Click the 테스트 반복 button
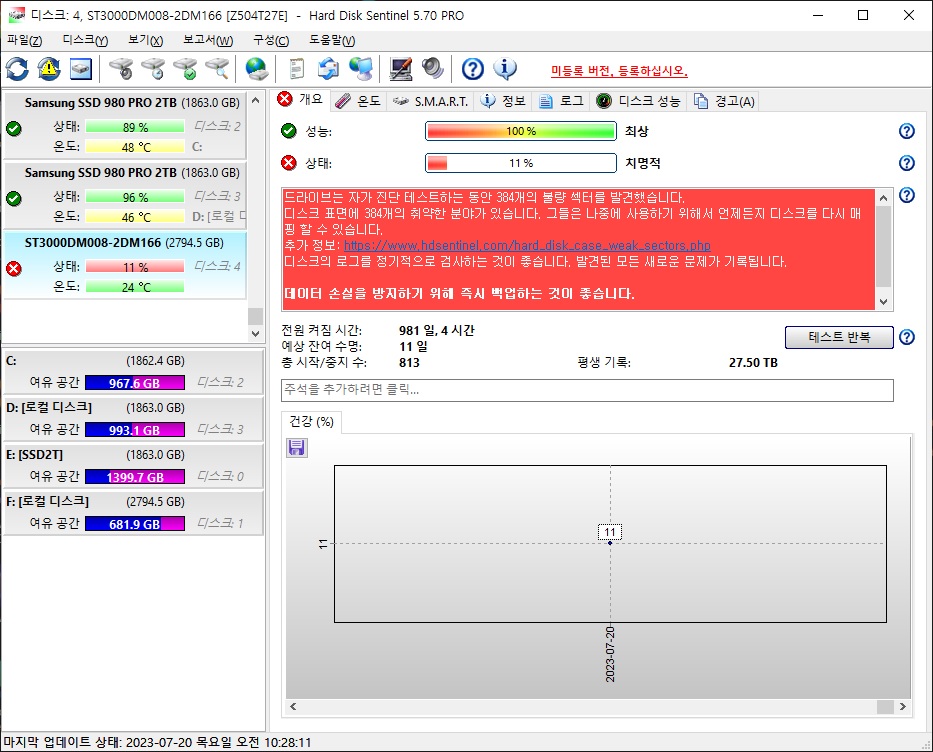 [x=839, y=337]
